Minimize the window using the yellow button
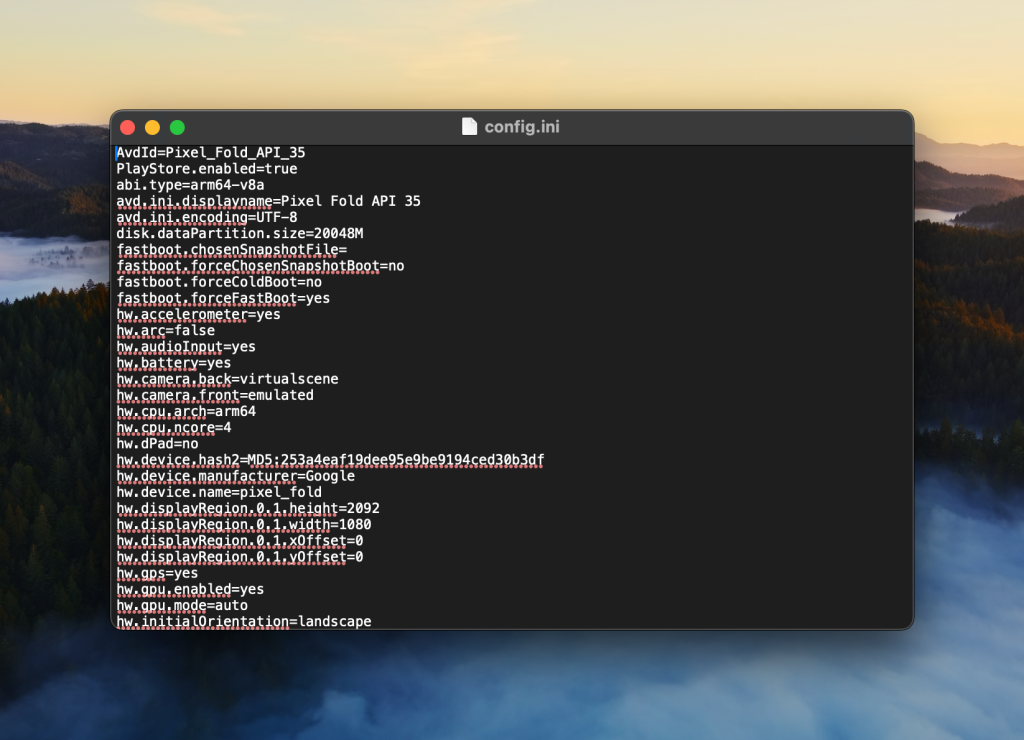Screen dimensions: 1024x740 153,127
